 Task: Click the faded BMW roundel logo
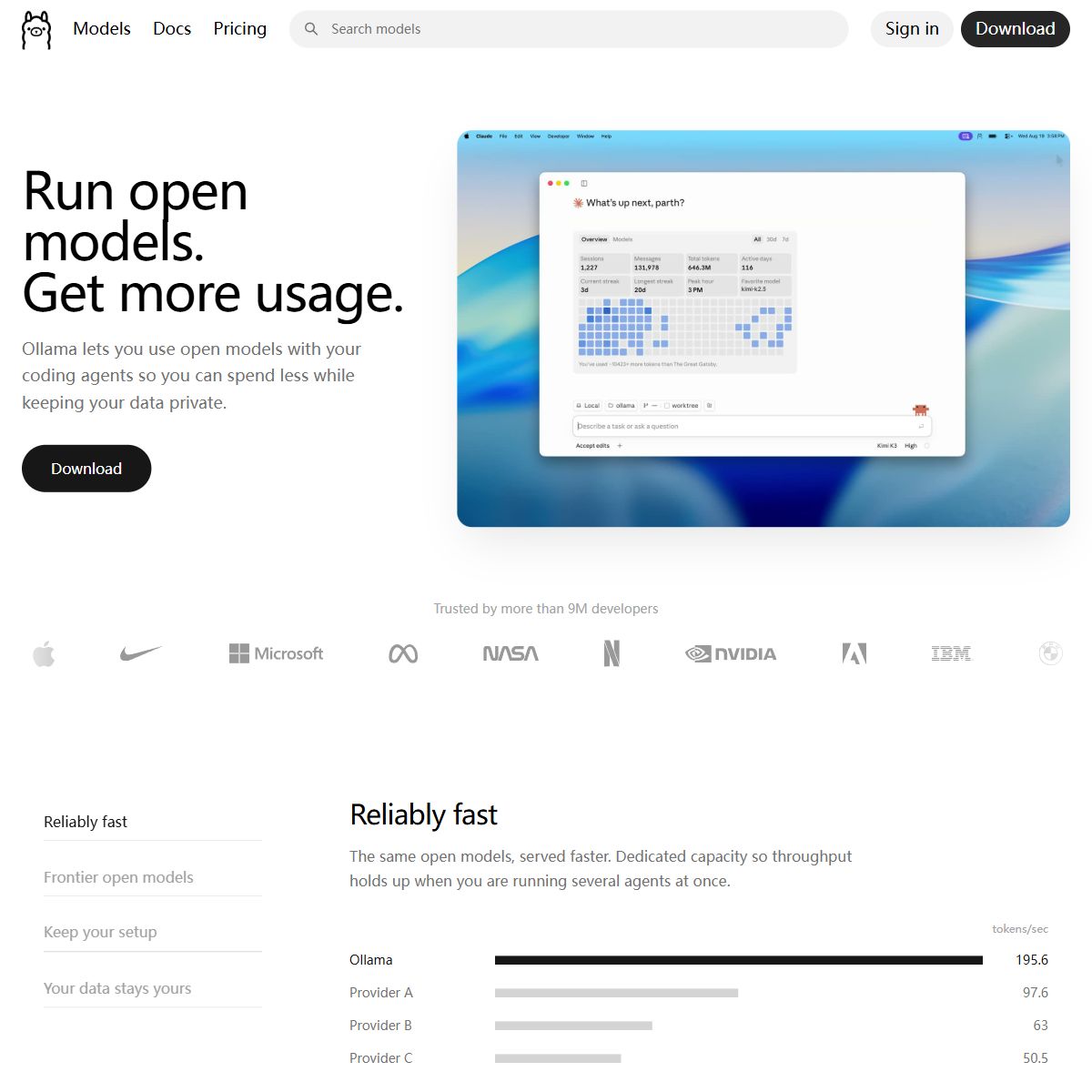coord(1050,653)
